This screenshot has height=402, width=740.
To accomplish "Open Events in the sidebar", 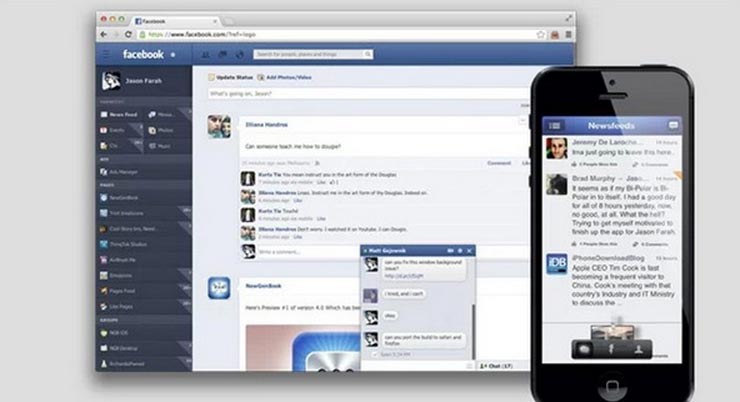I will point(112,130).
